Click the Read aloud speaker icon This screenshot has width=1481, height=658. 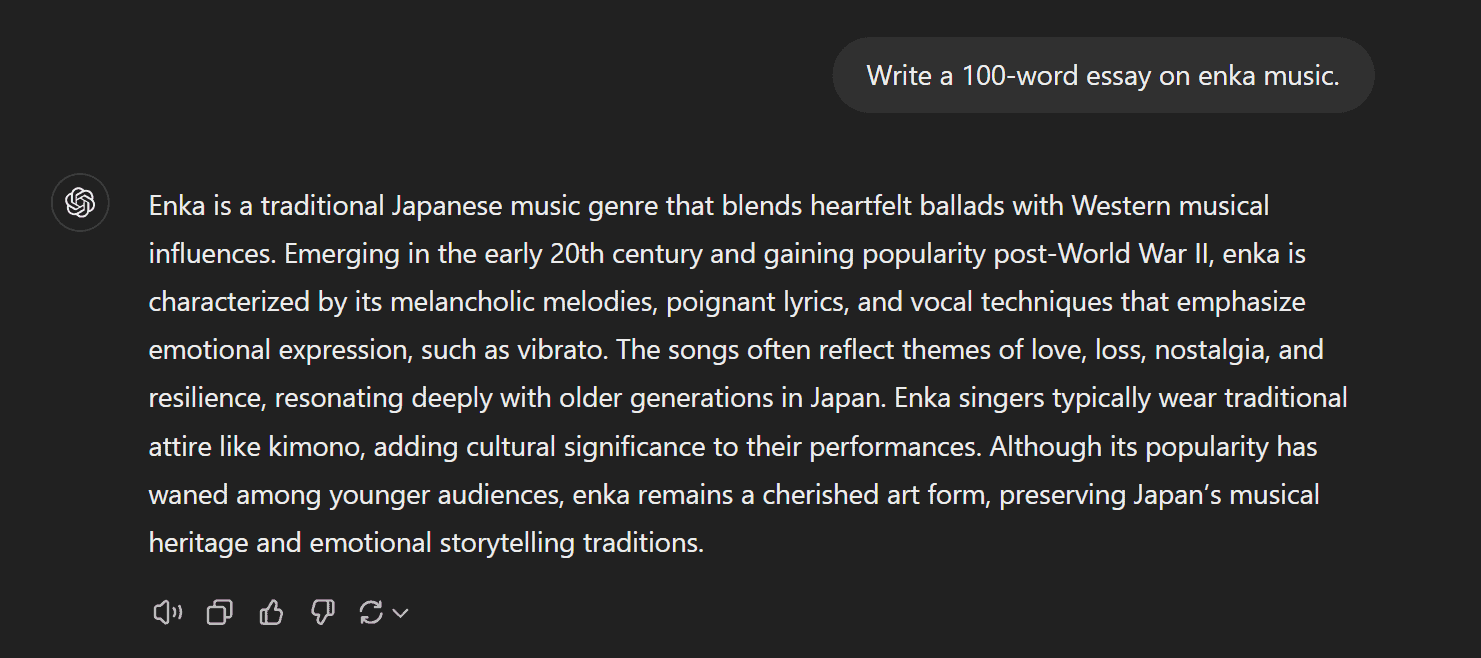click(x=167, y=612)
